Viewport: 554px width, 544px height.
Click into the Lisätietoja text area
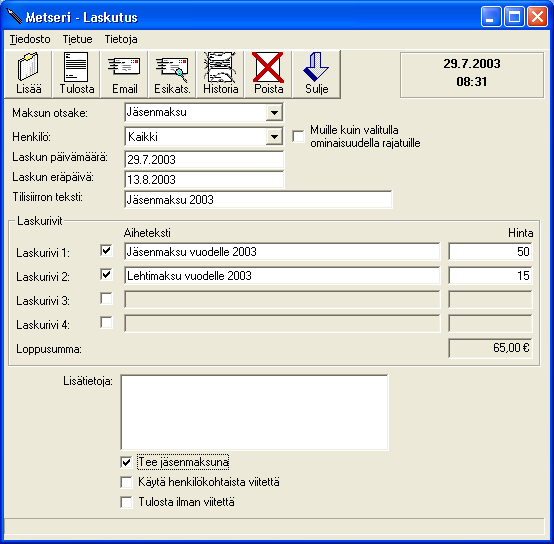click(254, 412)
